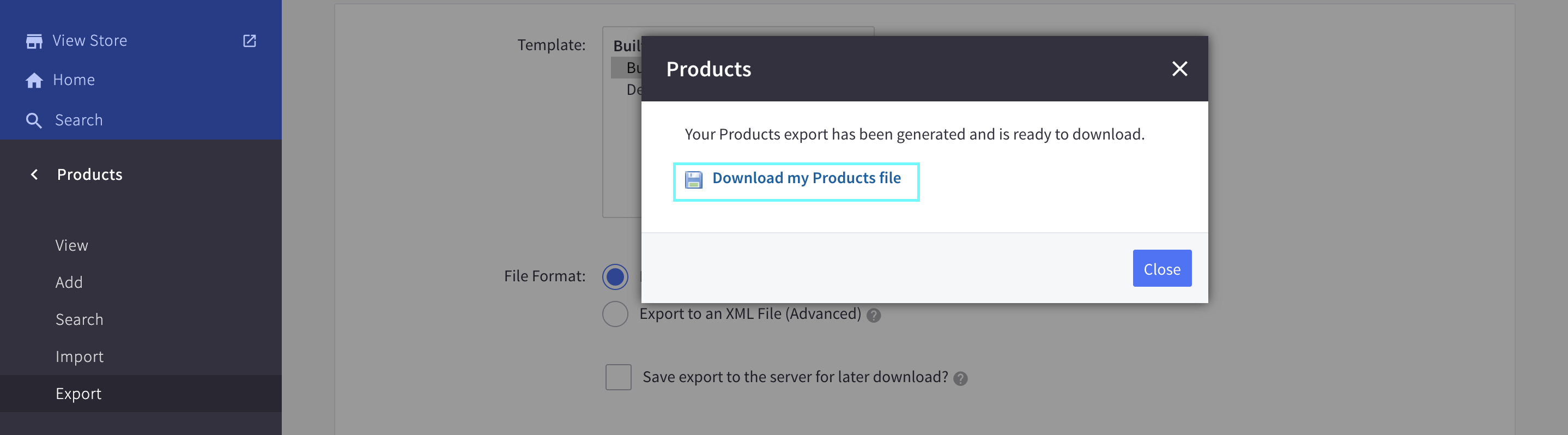Click help icon beside Save export to server

point(960,378)
